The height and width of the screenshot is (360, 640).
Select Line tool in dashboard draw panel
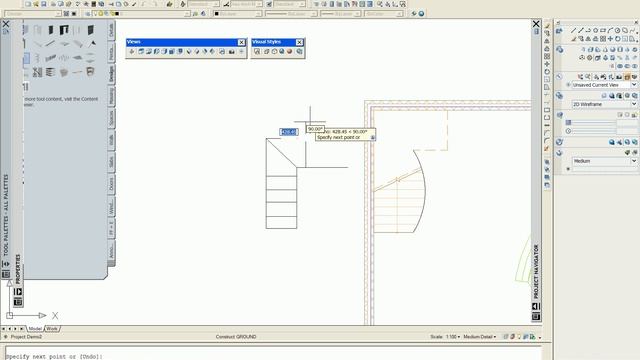573,31
